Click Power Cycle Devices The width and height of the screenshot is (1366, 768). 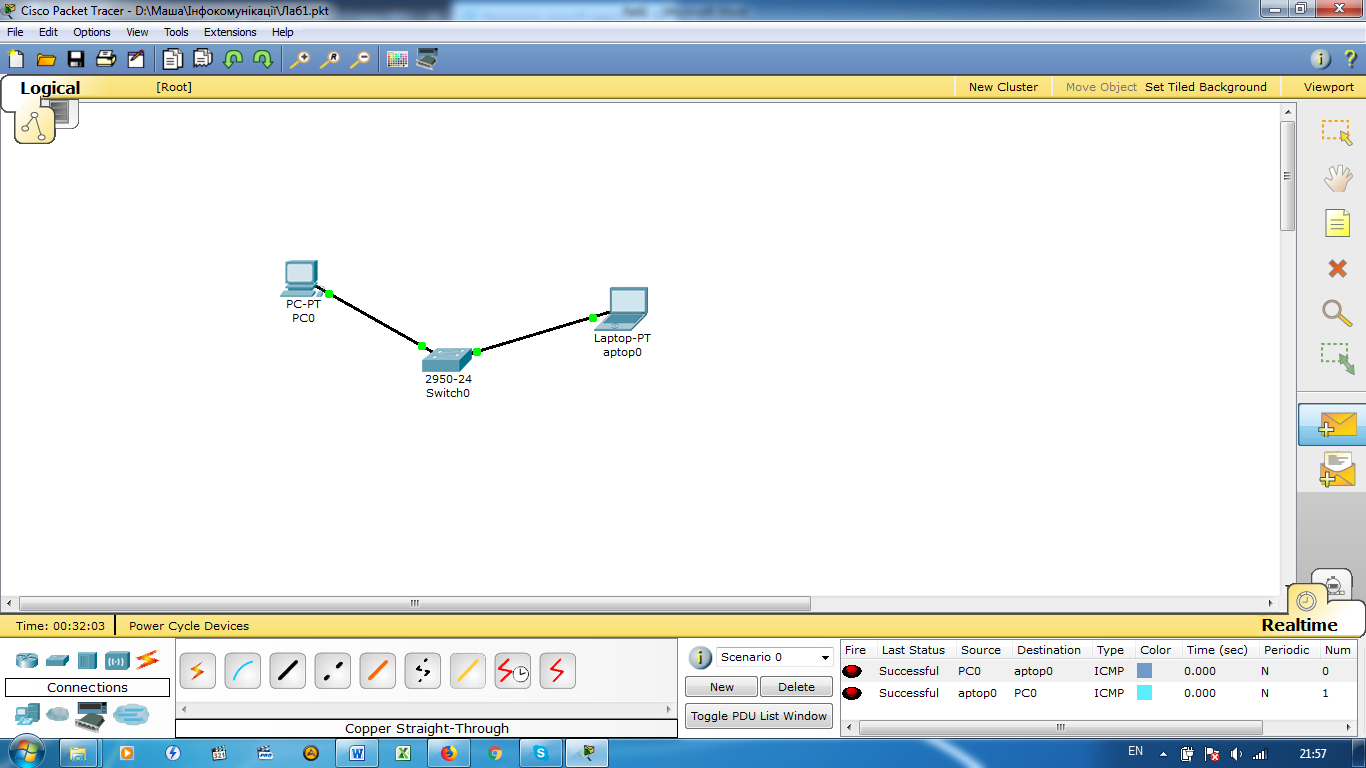point(189,626)
